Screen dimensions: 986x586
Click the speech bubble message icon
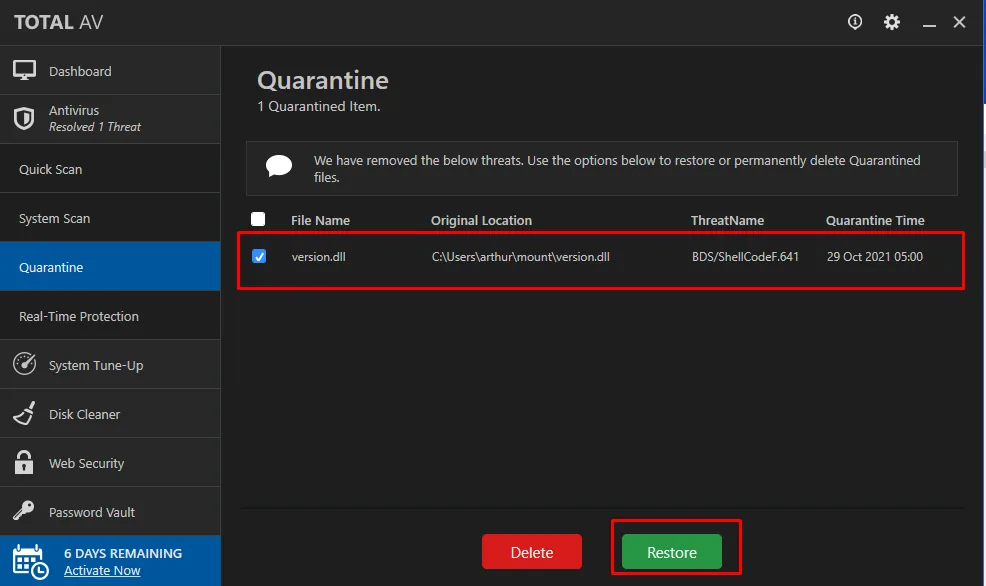point(279,167)
